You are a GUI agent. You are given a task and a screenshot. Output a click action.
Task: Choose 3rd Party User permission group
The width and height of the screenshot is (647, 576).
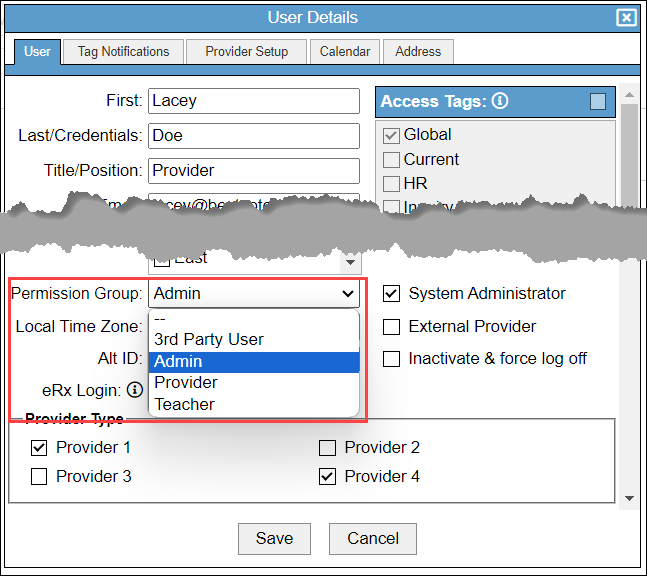254,340
